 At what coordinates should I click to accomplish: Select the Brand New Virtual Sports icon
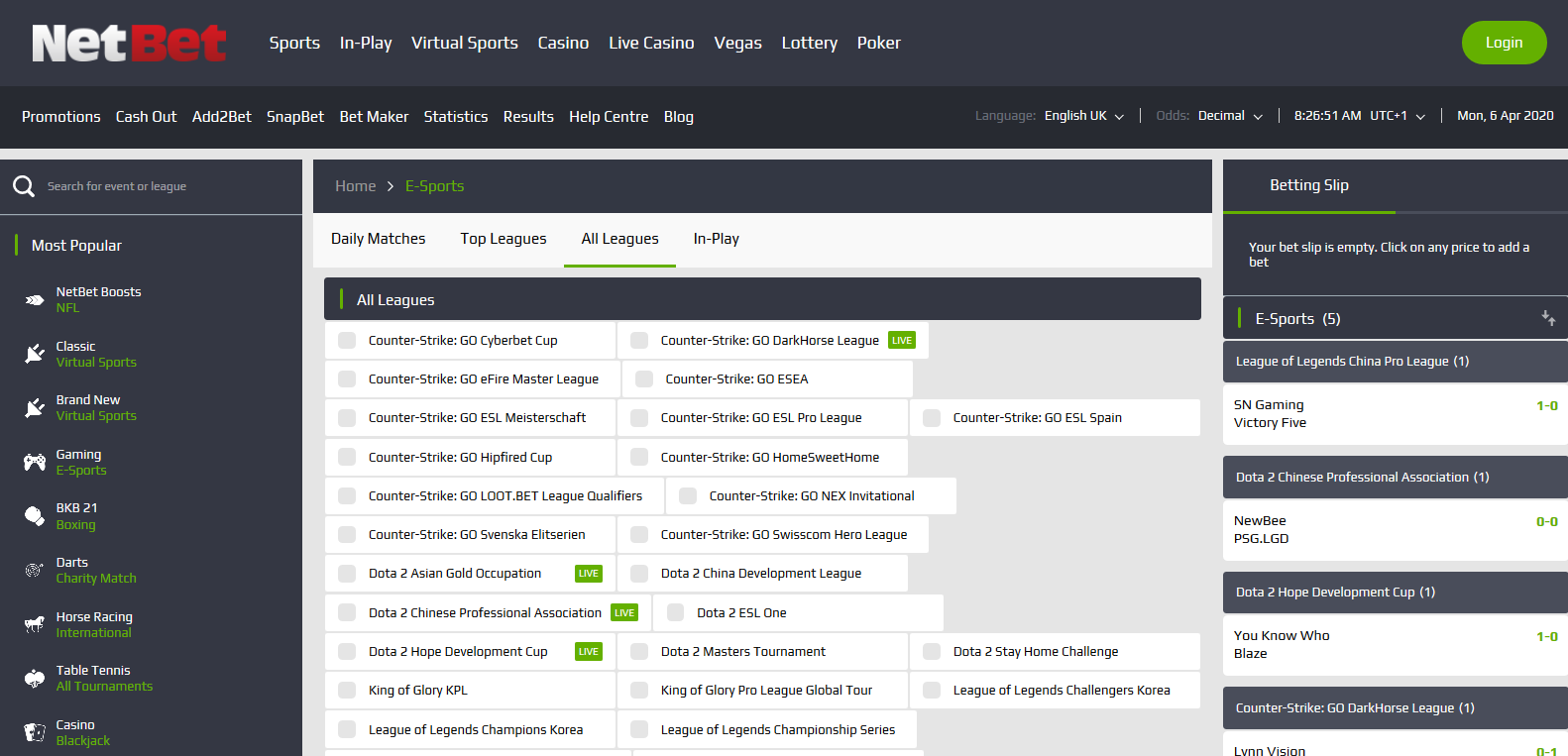35,407
